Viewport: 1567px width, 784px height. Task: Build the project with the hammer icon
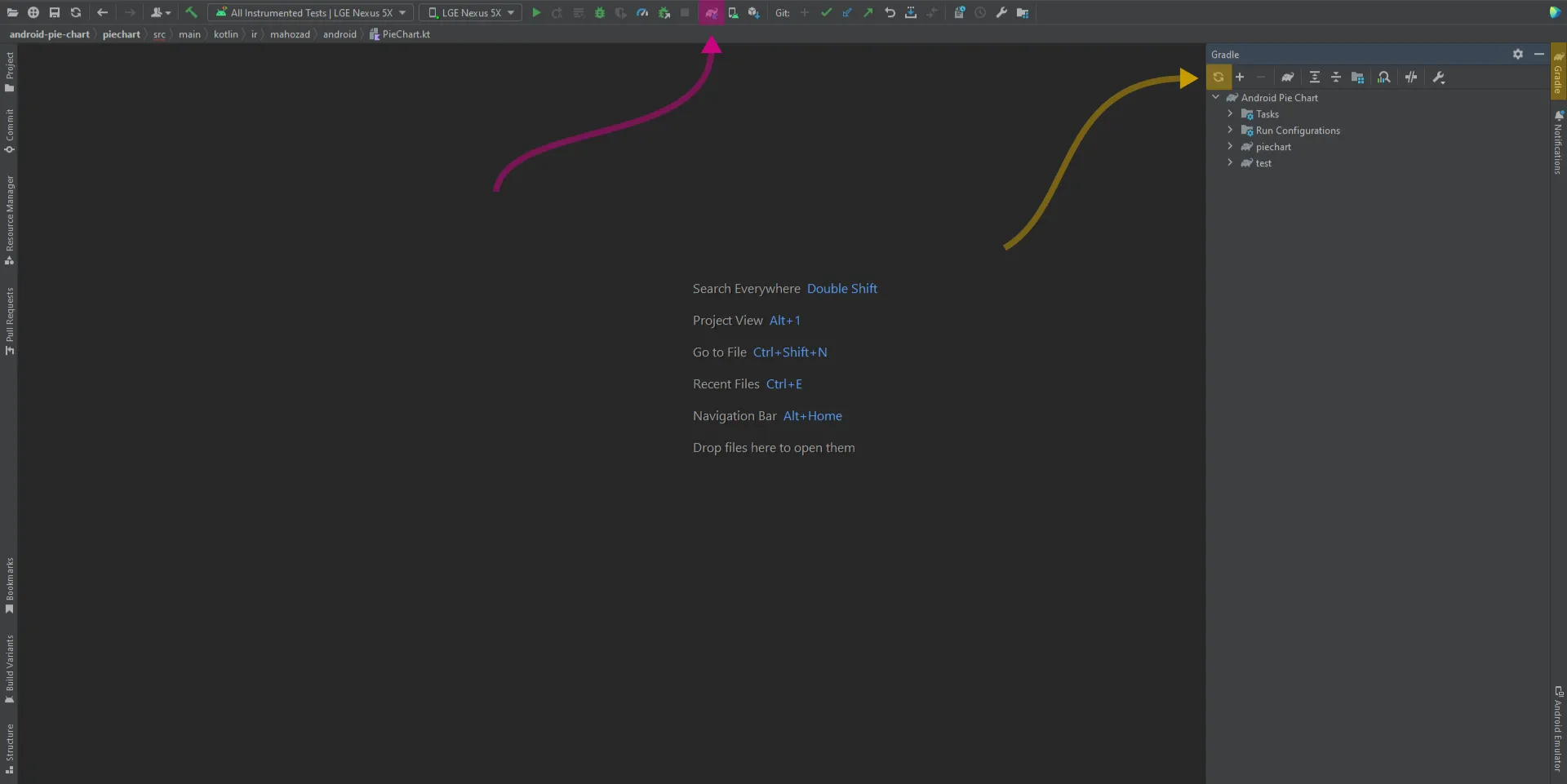191,12
